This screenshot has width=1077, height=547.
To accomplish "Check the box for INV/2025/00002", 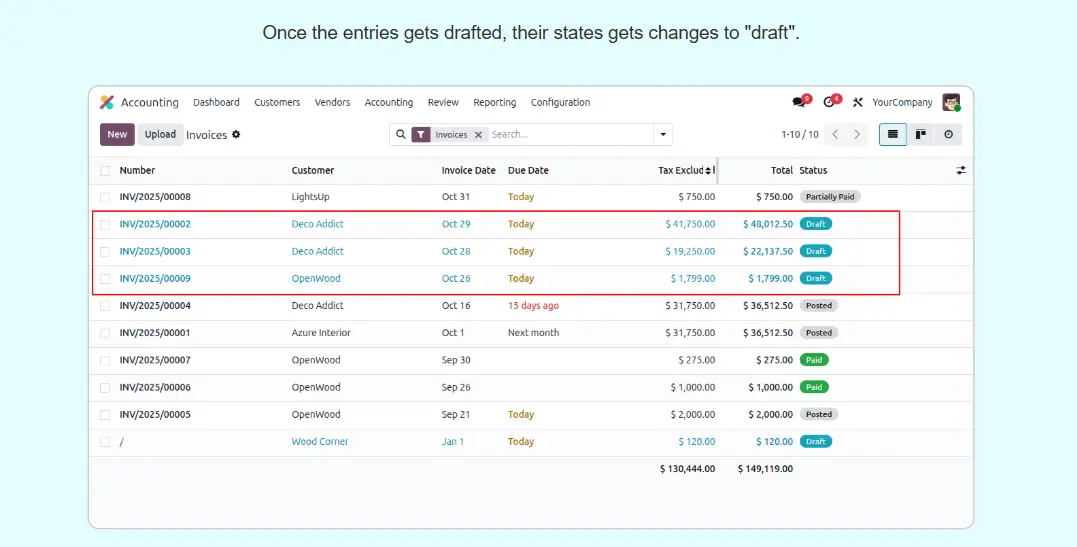I will [105, 225].
